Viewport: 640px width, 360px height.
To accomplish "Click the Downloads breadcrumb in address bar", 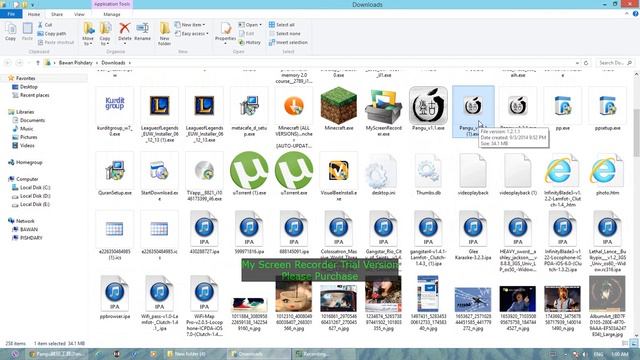I will [x=113, y=63].
